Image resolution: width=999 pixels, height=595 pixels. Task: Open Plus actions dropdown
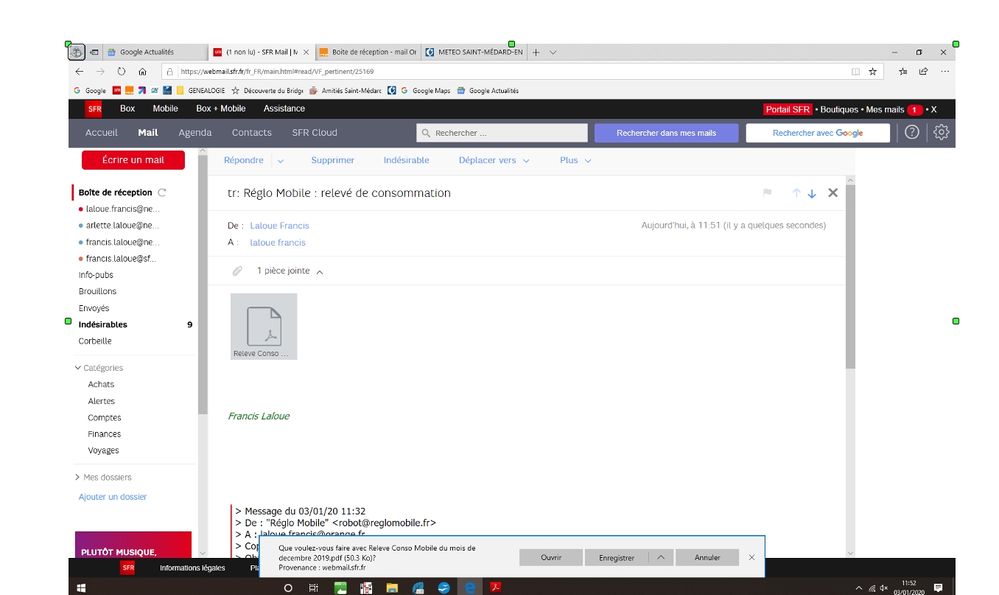(575, 161)
